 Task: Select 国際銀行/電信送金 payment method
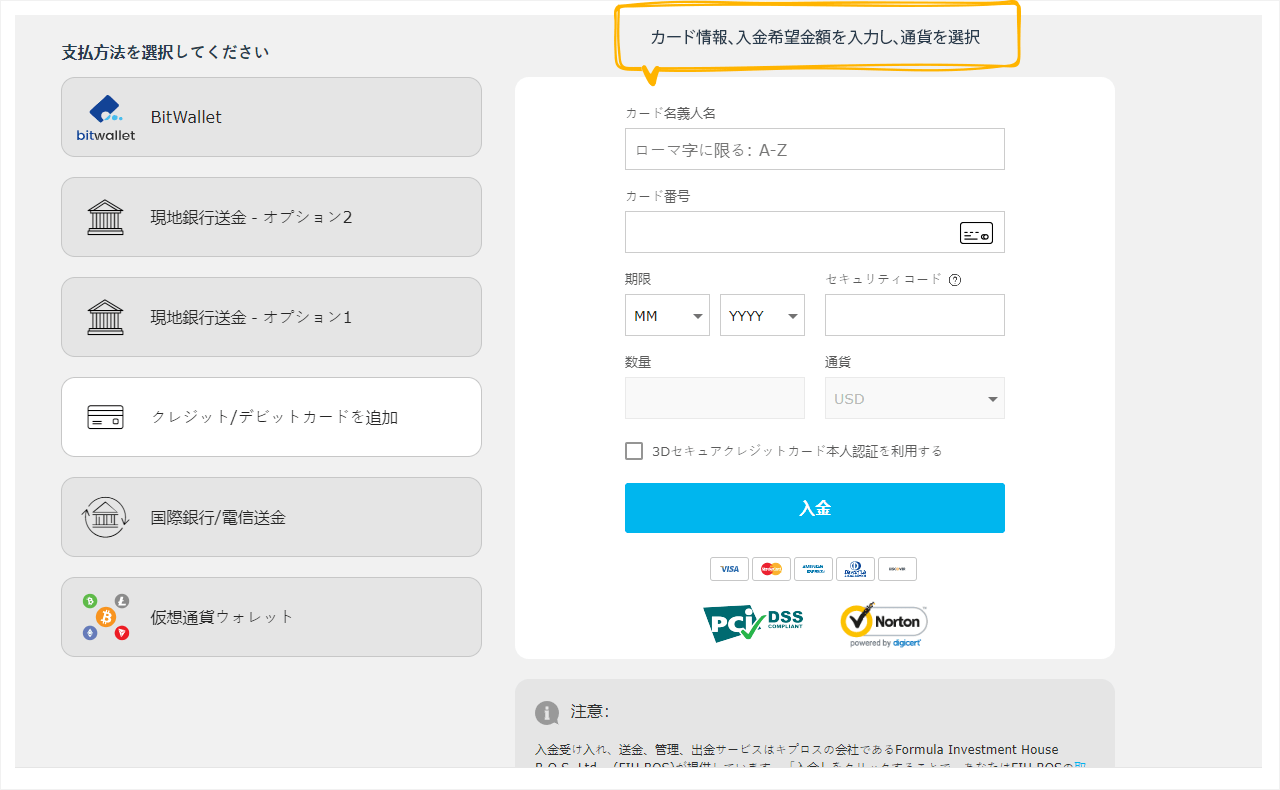point(271,517)
